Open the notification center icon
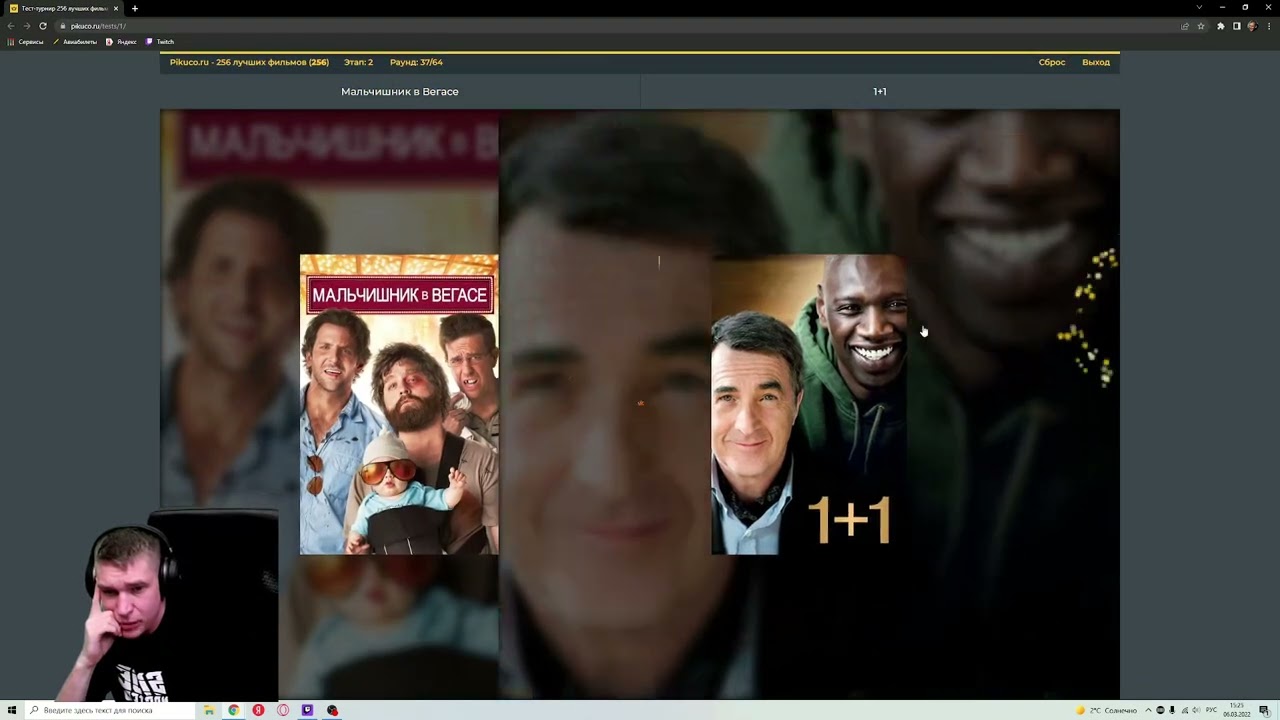 point(1265,710)
